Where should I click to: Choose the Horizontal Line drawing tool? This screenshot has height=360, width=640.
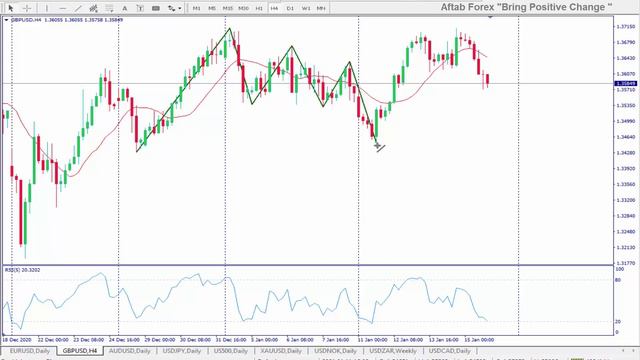click(x=62, y=8)
